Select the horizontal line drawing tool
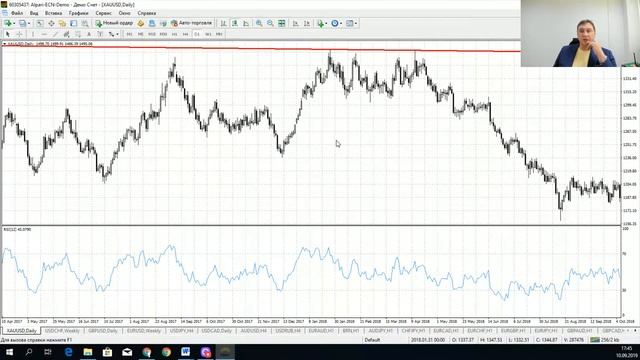This screenshot has height=360, width=640. tap(44, 34)
